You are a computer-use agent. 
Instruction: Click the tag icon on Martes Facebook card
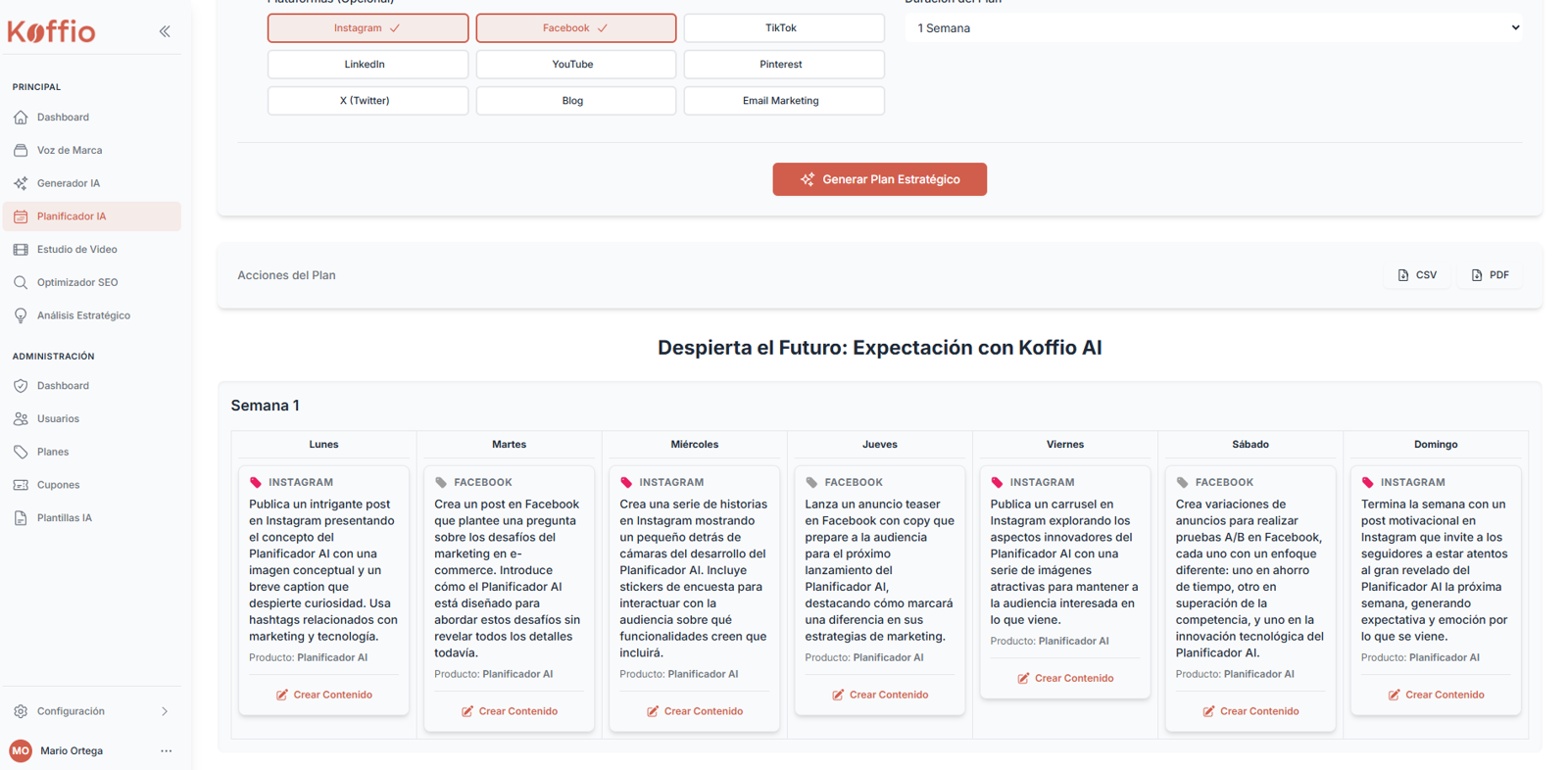click(441, 482)
